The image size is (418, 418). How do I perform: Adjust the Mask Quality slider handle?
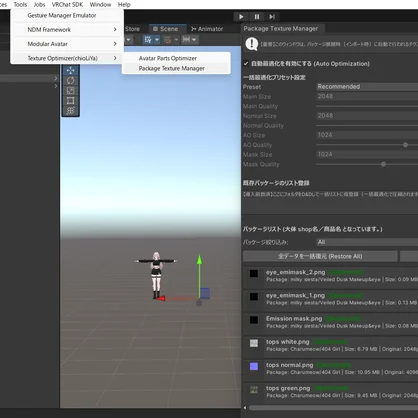[383, 164]
